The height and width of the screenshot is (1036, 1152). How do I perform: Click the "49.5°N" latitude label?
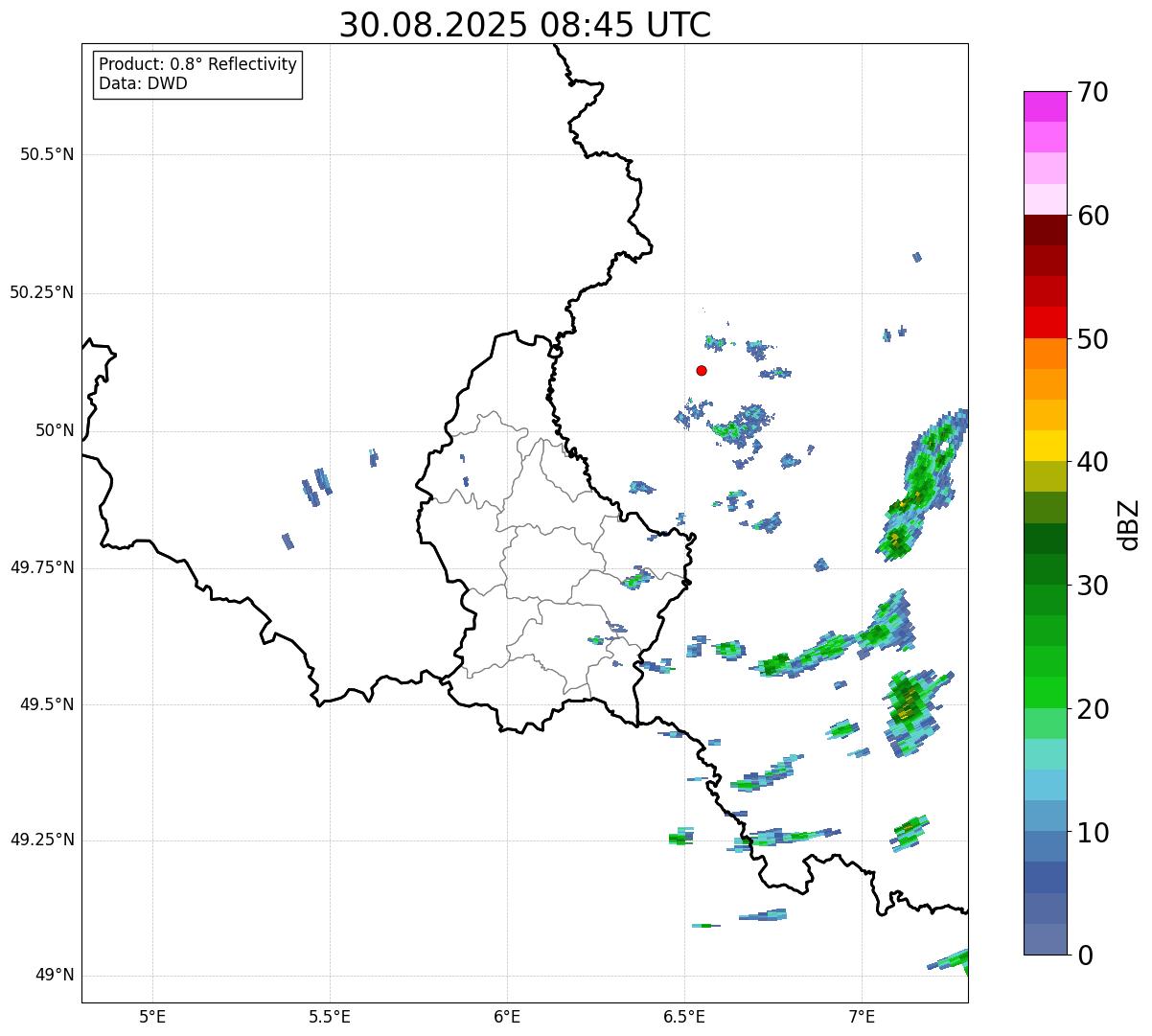click(x=47, y=704)
